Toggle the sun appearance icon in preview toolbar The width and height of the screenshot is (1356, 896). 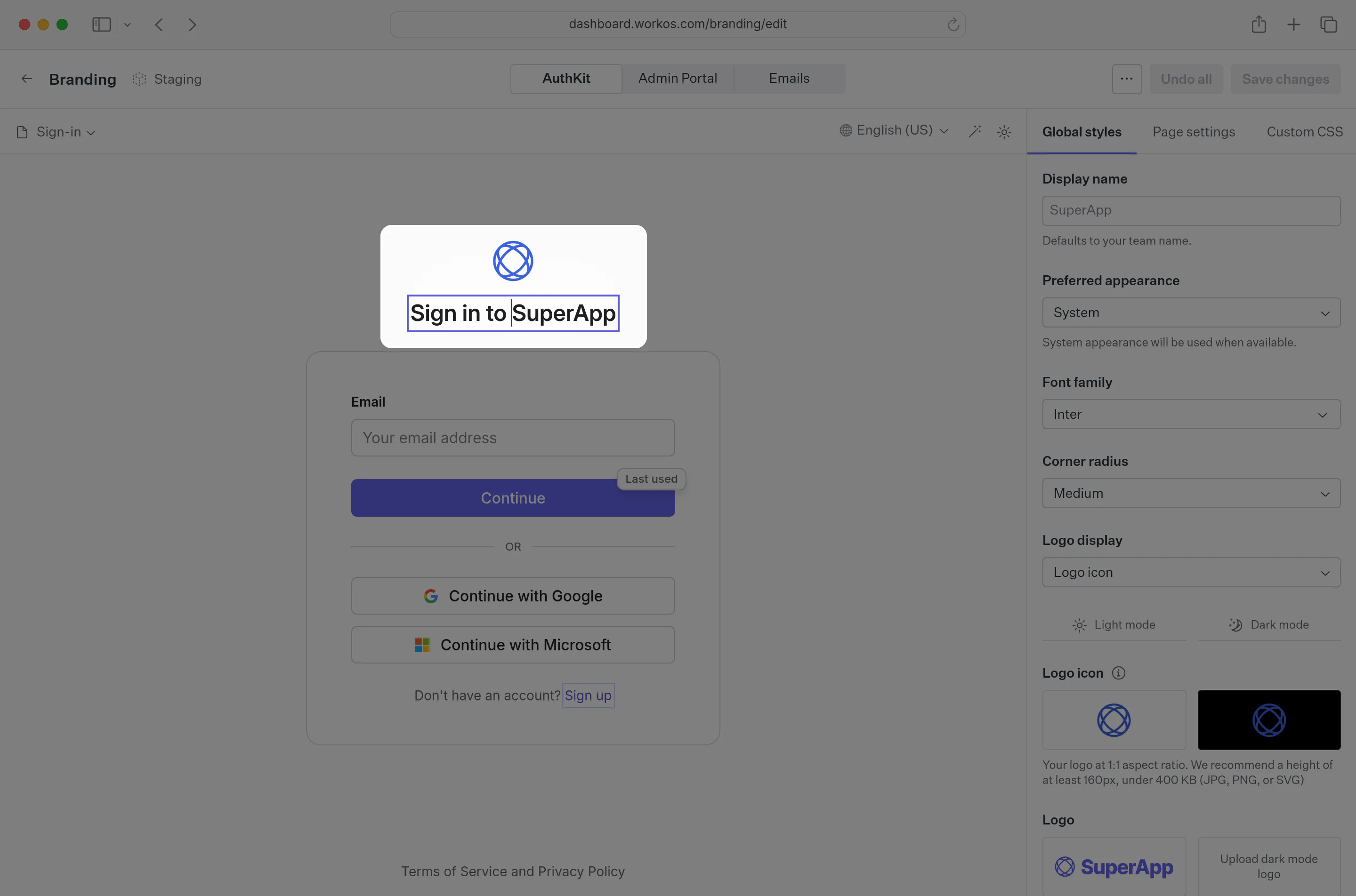pos(1004,132)
